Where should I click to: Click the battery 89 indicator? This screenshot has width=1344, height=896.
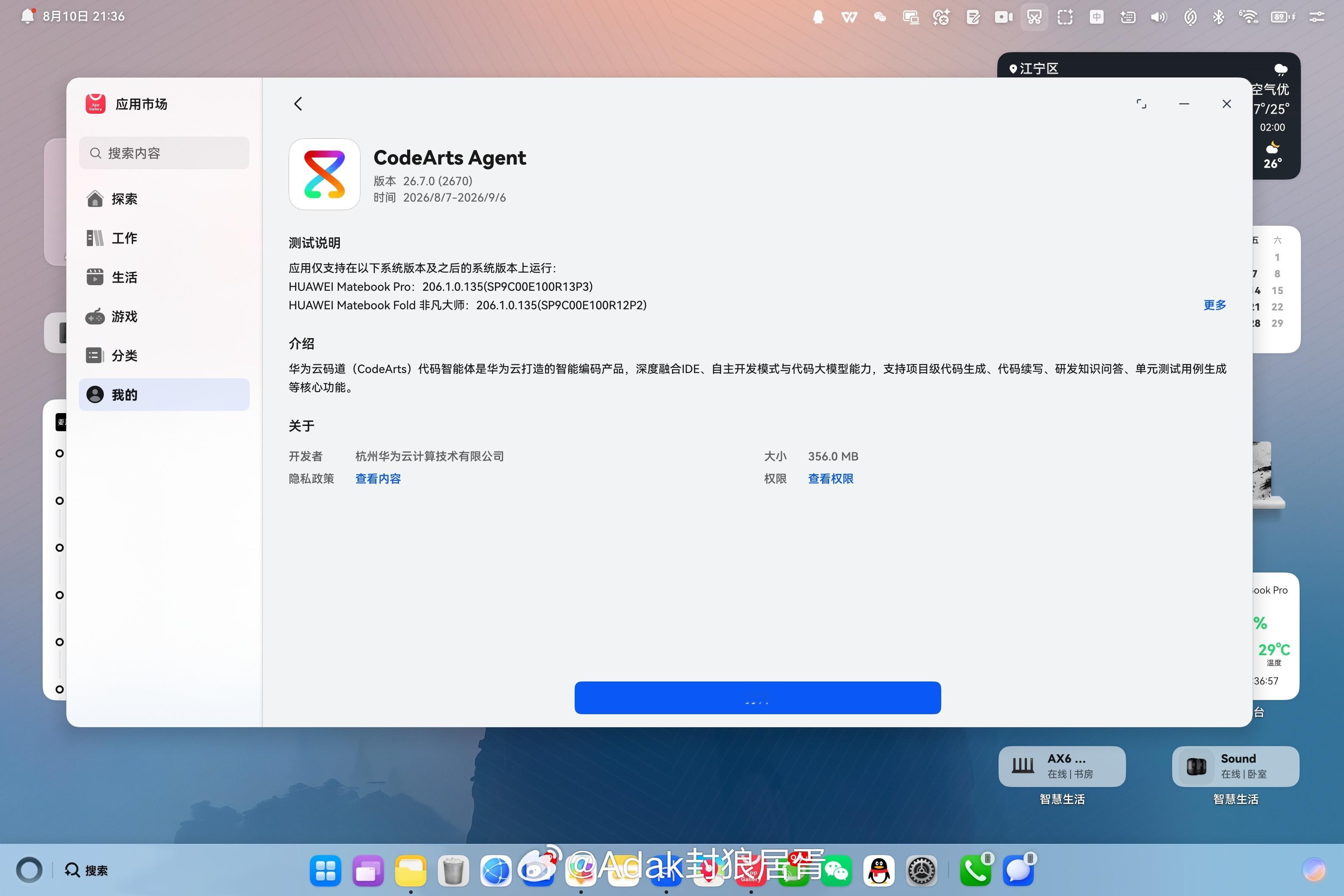1283,17
